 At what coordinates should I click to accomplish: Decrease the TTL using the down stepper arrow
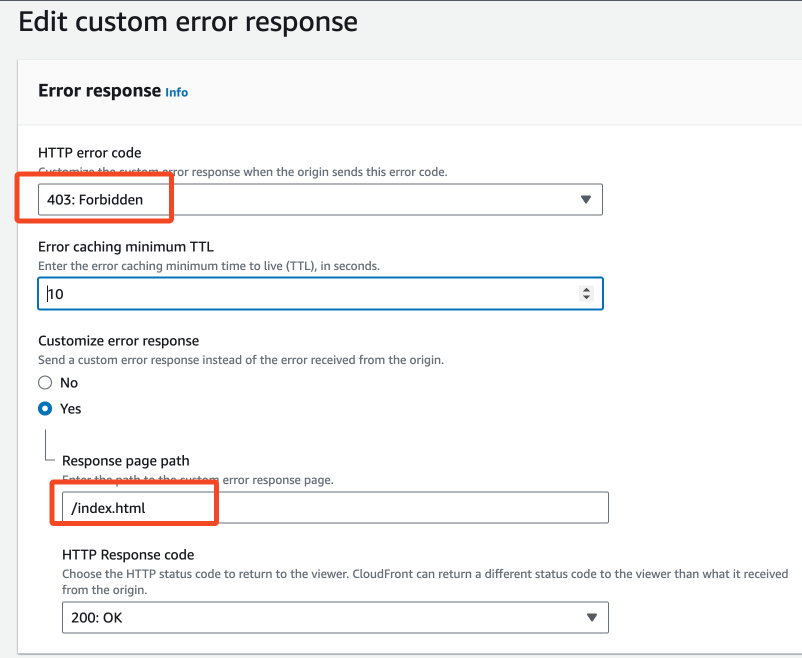(x=586, y=298)
